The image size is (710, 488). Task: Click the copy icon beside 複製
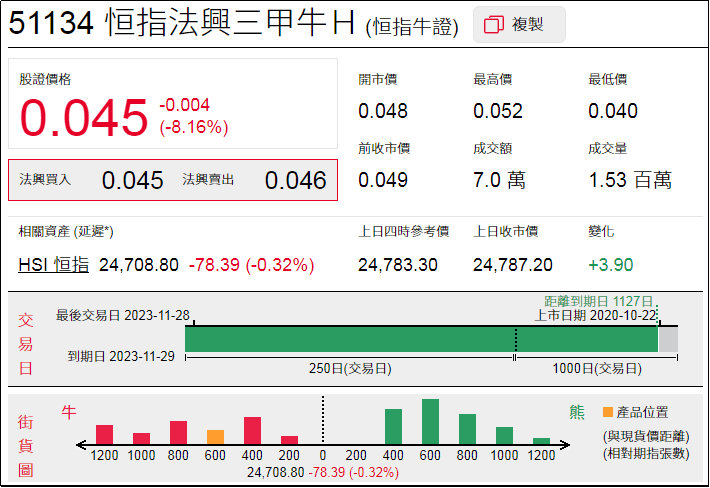click(494, 24)
